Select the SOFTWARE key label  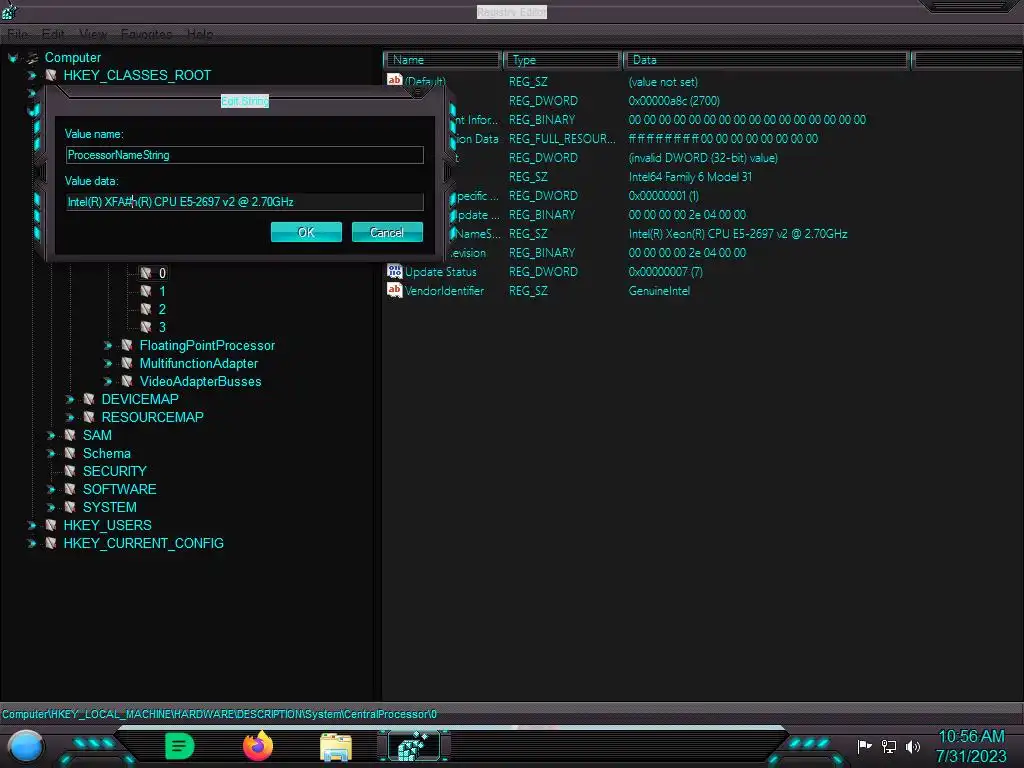[x=120, y=489]
